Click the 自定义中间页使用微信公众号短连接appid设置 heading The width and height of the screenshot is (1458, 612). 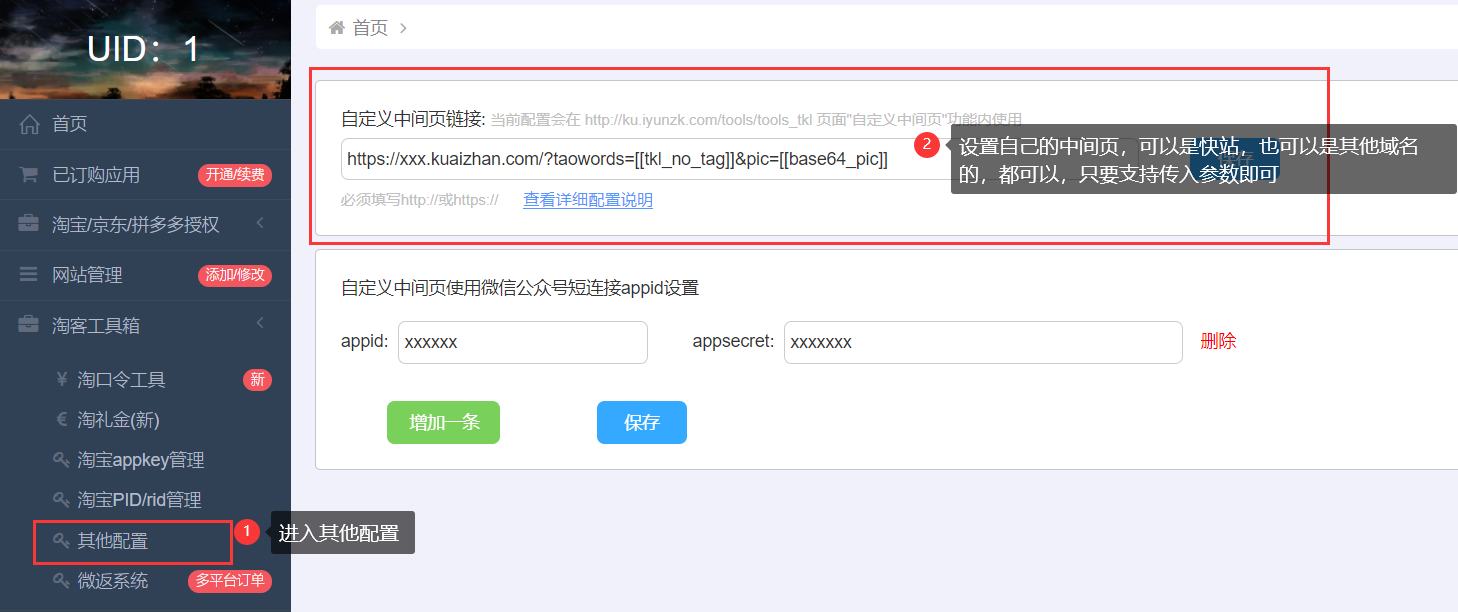pyautogui.click(x=520, y=288)
